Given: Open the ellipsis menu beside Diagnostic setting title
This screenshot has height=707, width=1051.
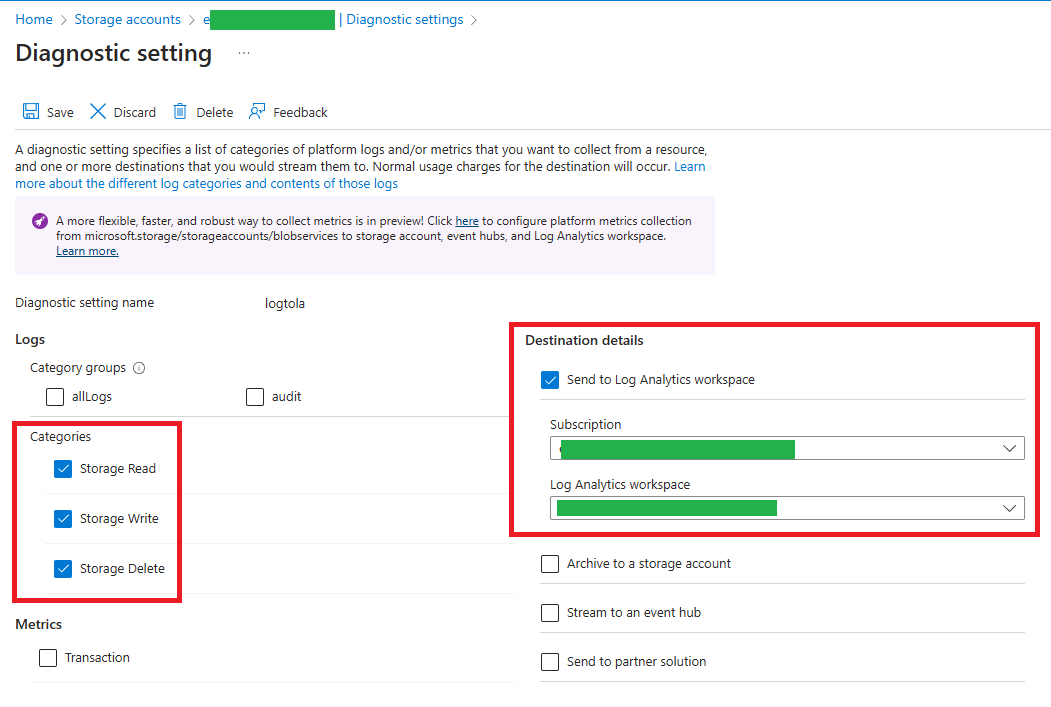Looking at the screenshot, I should 244,53.
